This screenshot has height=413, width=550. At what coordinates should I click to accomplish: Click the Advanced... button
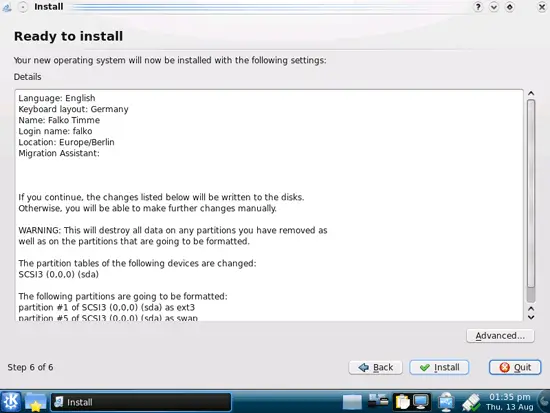tap(500, 336)
